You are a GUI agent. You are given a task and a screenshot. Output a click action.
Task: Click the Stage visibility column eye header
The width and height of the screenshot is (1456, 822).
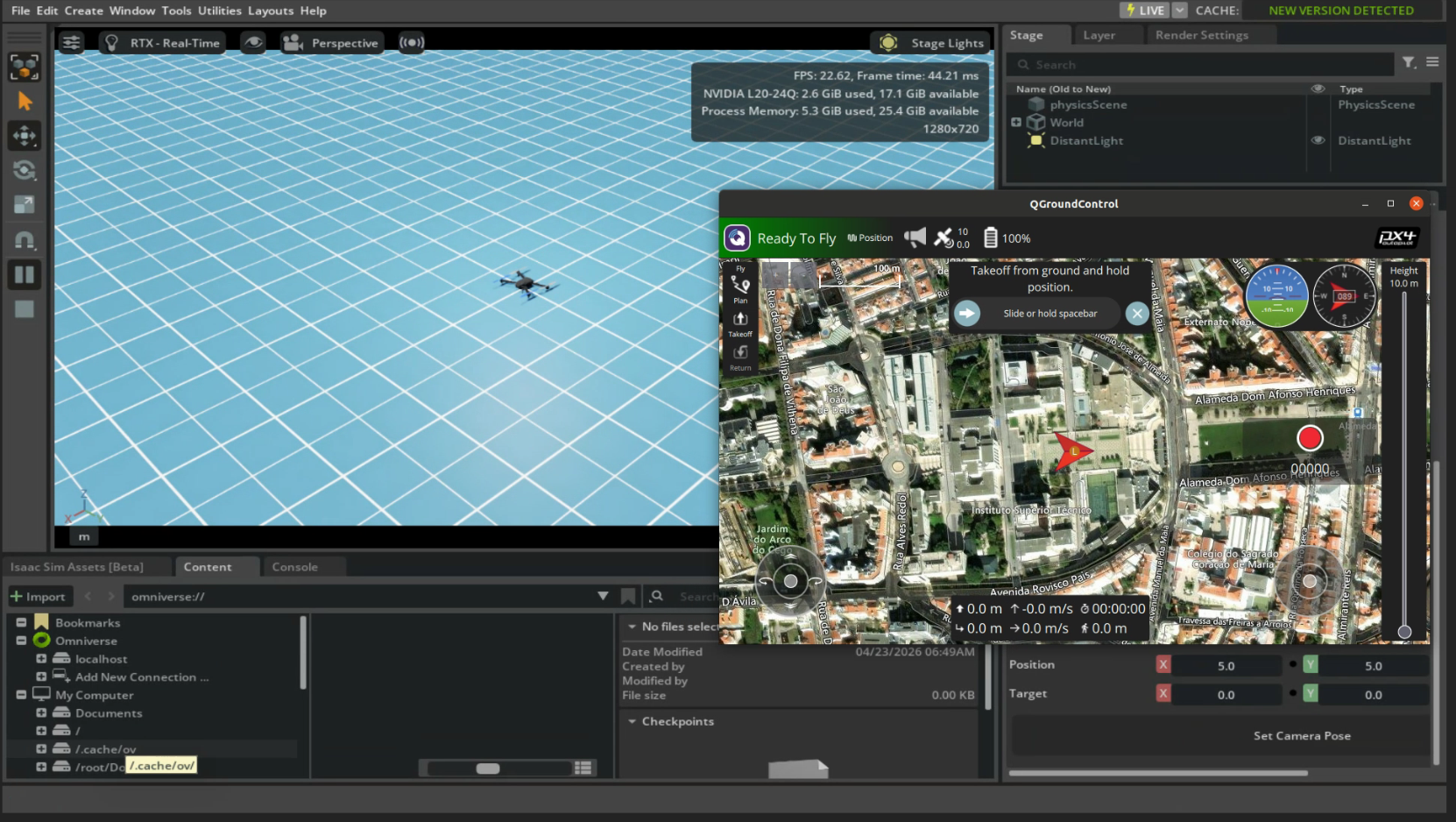1318,89
